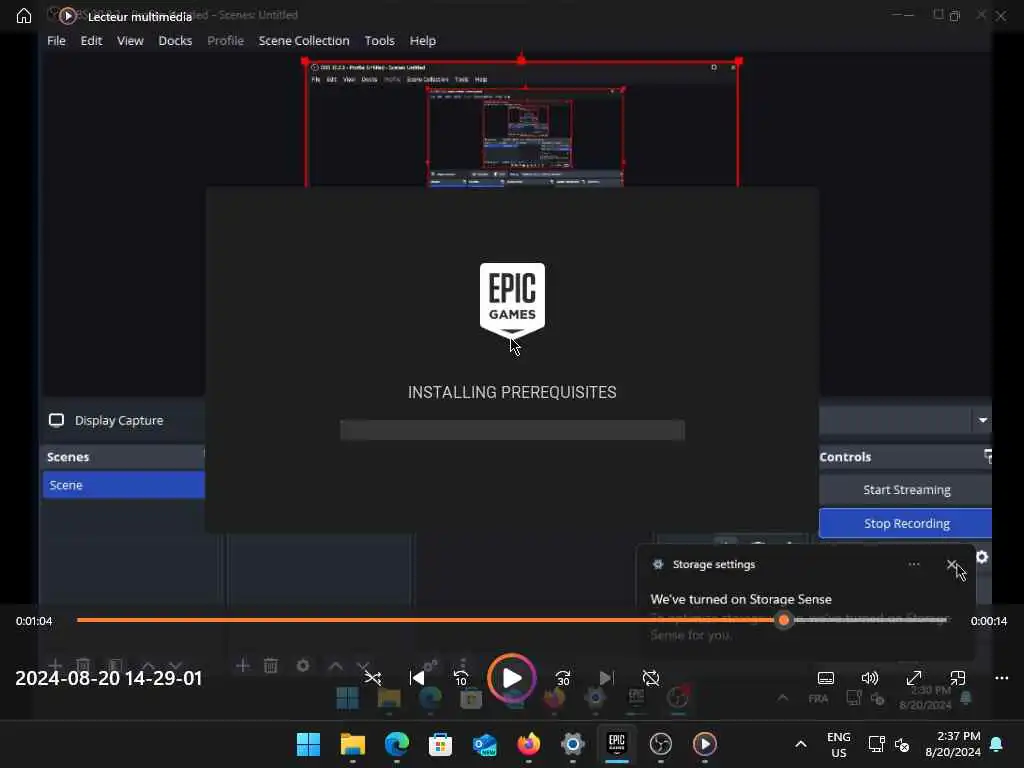1024x768 pixels.
Task: Jump to the next track
Action: pyautogui.click(x=607, y=678)
